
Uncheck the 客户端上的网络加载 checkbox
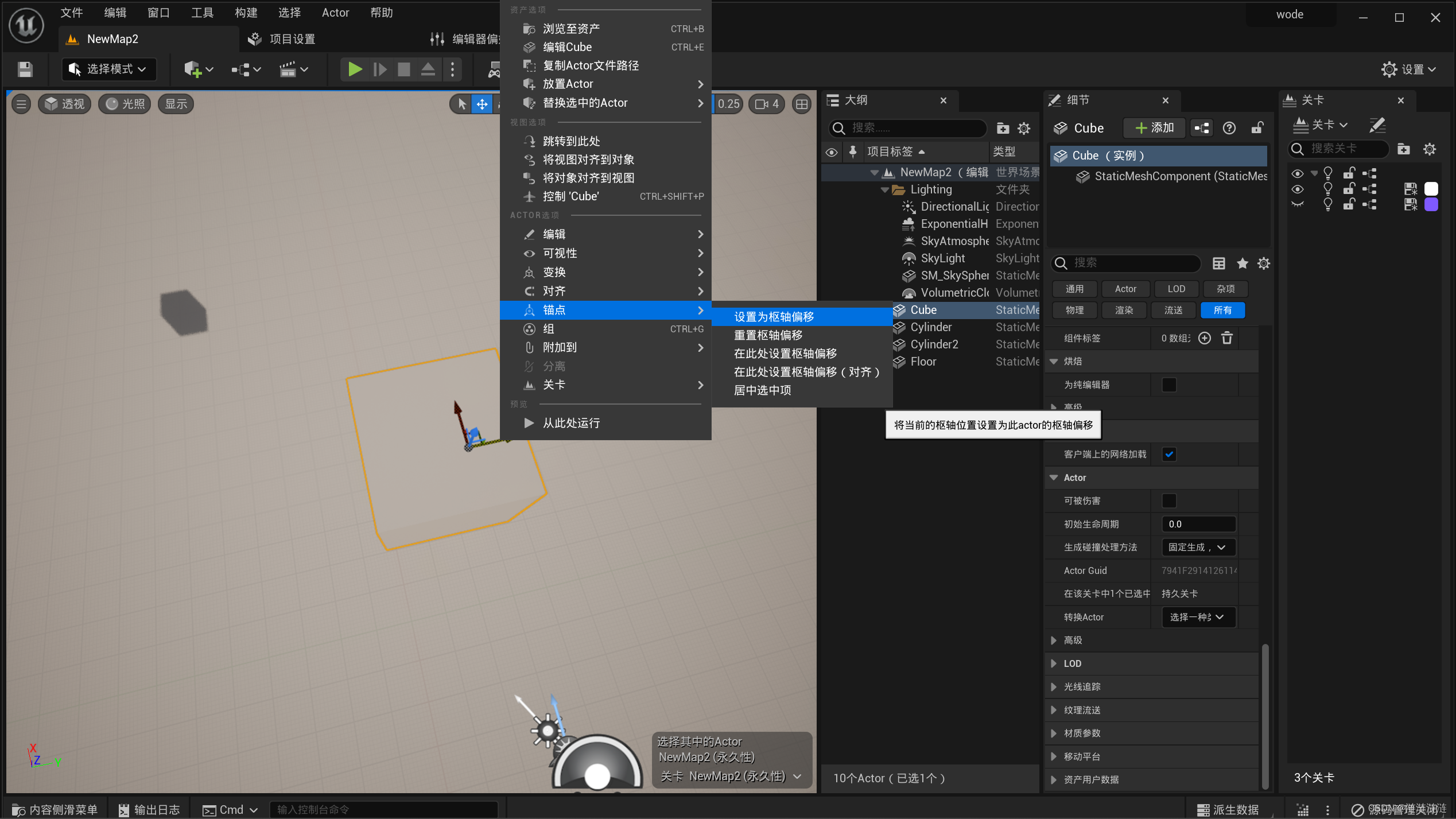1169,454
